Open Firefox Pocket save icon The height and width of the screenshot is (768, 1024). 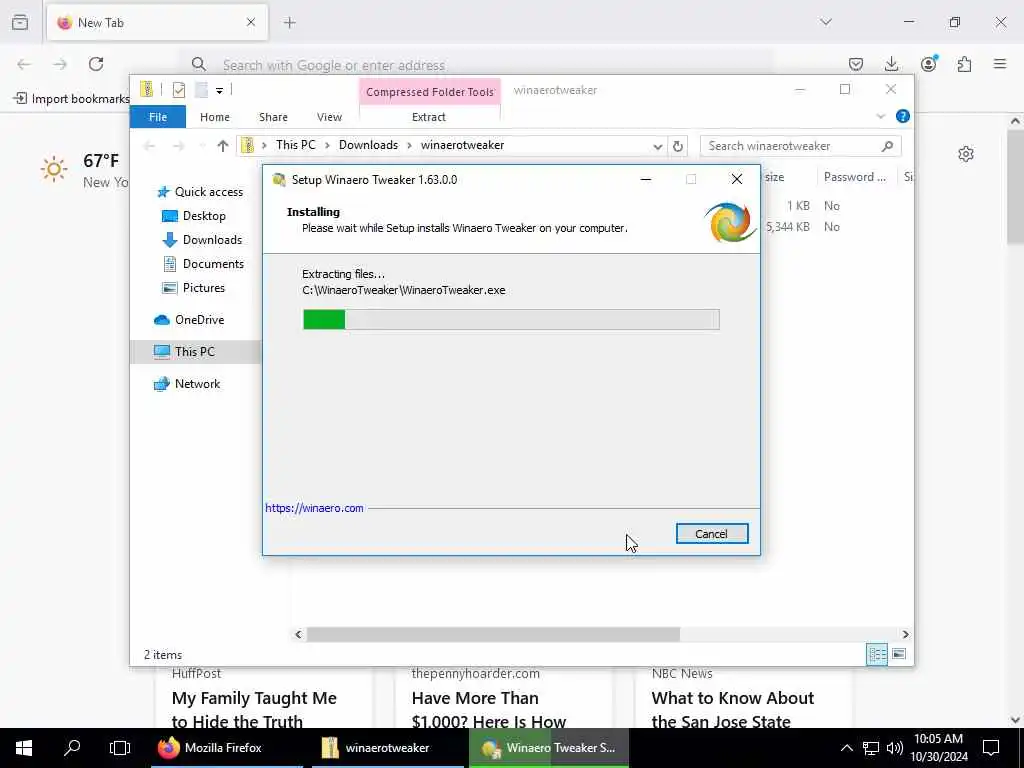pos(856,64)
